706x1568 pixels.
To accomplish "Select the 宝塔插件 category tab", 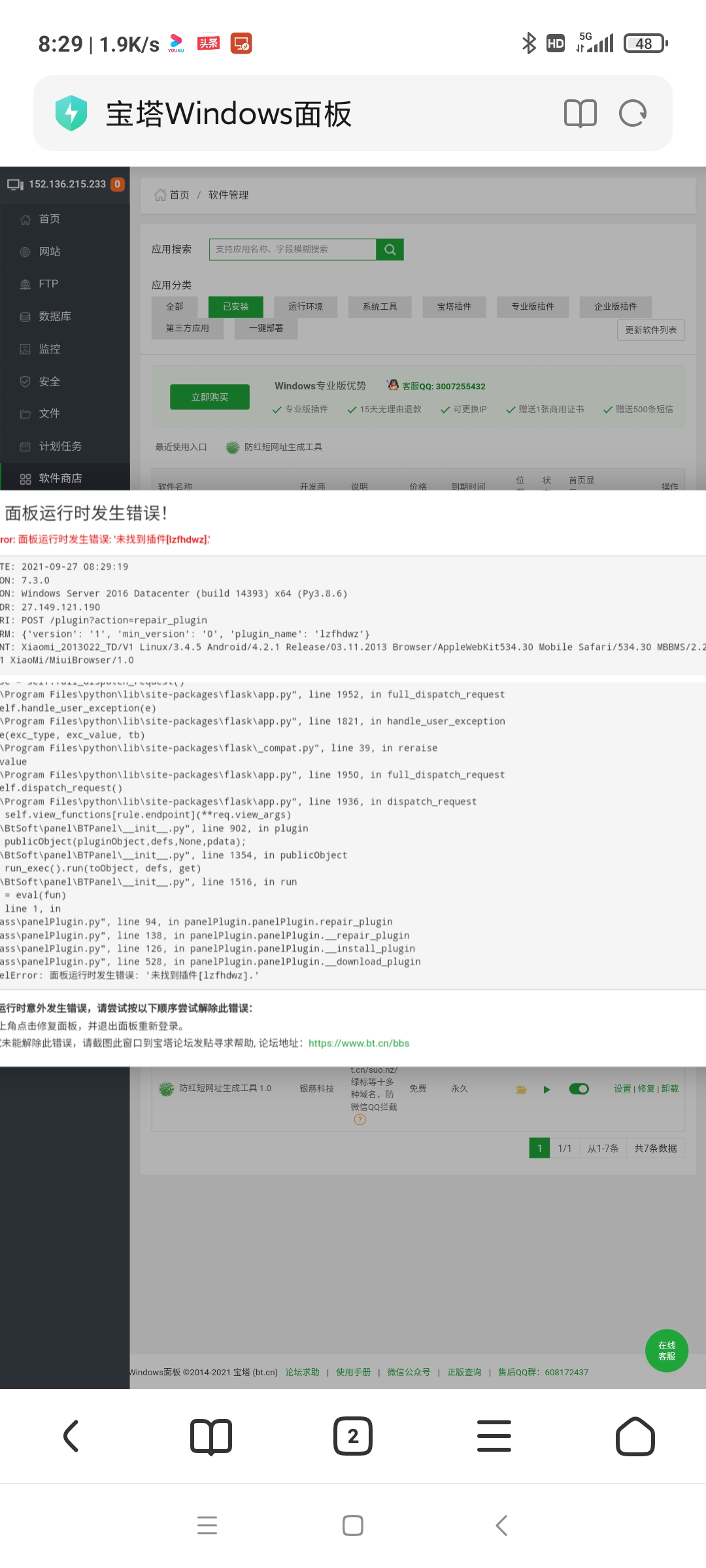I will coord(454,306).
